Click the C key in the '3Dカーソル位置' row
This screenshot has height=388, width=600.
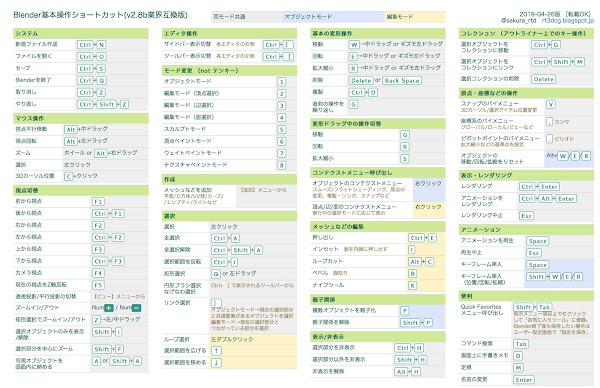tap(68, 176)
